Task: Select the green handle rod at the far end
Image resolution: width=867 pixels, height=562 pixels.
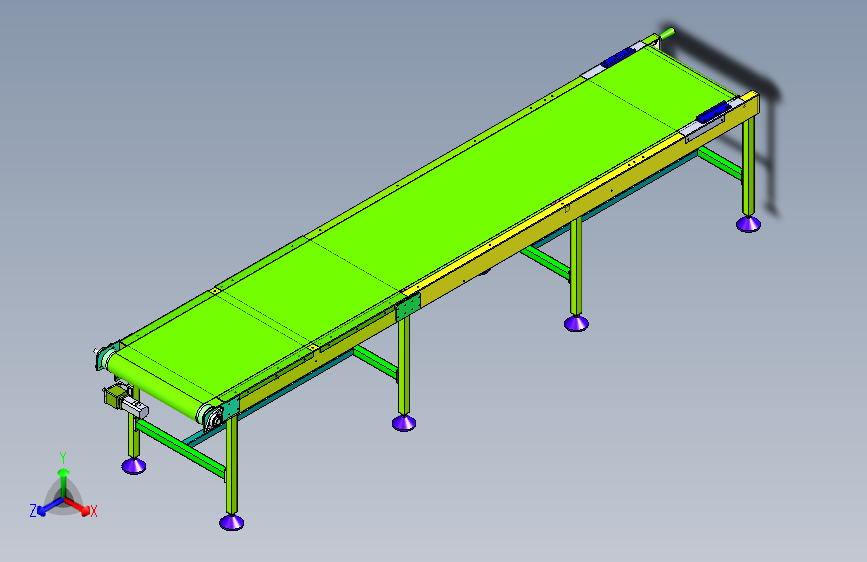Action: [667, 33]
